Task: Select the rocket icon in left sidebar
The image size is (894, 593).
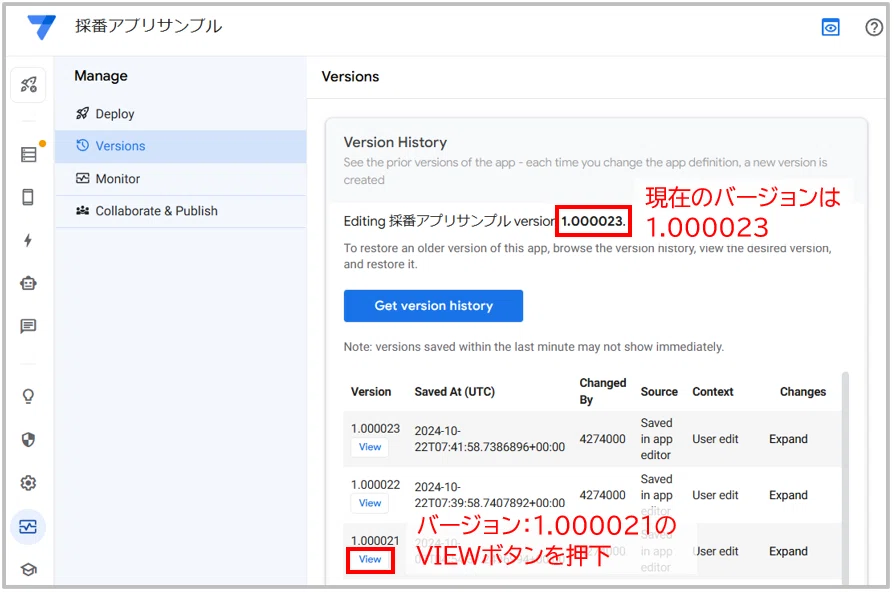Action: tap(29, 85)
